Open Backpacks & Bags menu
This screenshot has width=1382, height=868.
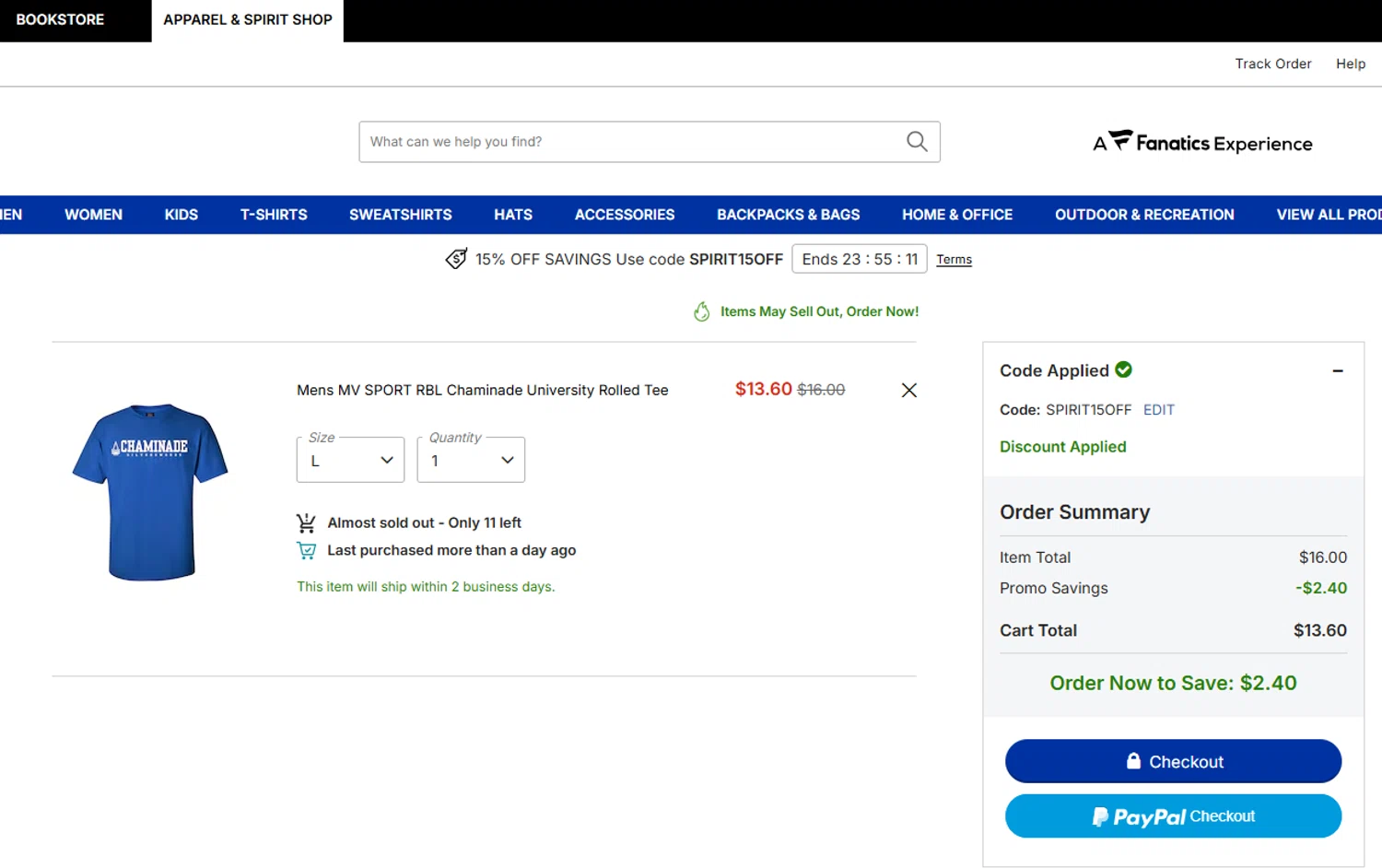(x=789, y=215)
